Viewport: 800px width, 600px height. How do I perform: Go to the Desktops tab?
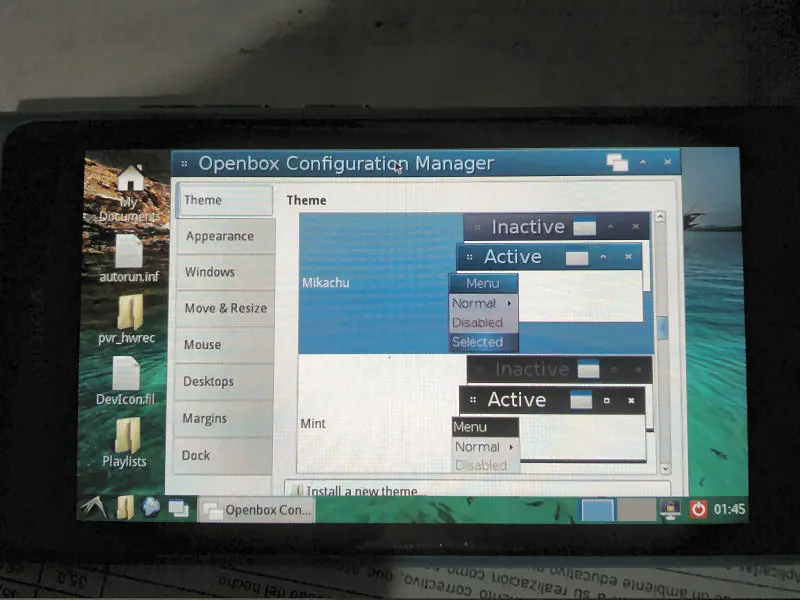tap(223, 382)
